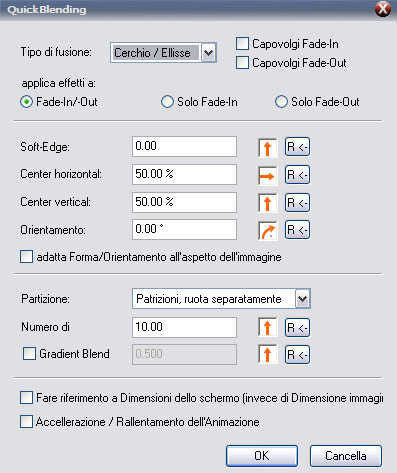Reset Orientamento with its R<- button
The image size is (397, 473).
pos(297,230)
